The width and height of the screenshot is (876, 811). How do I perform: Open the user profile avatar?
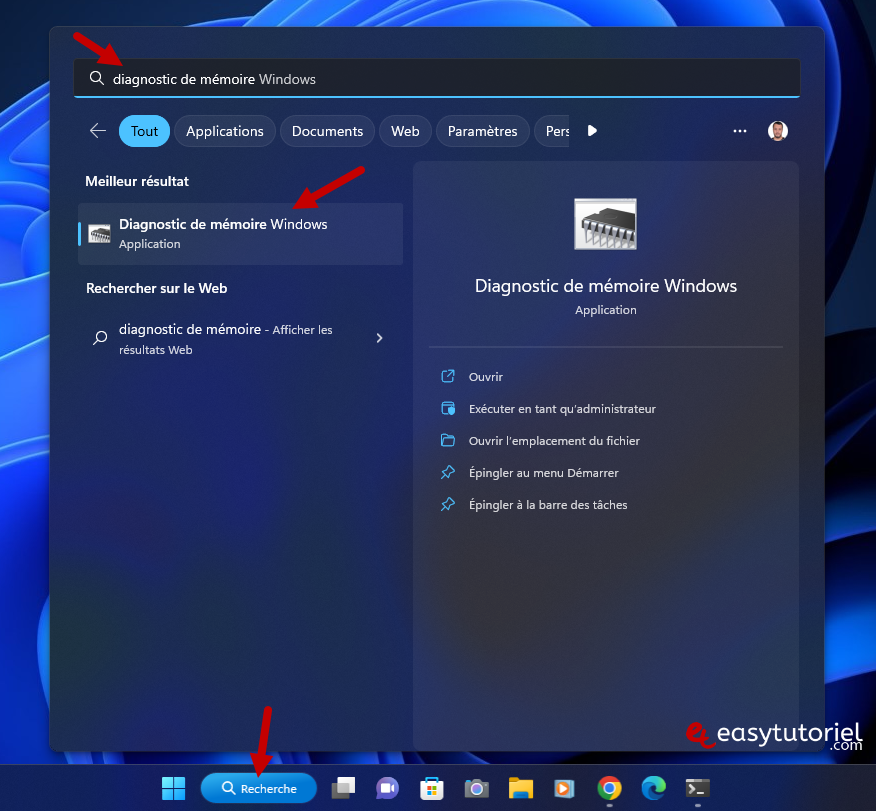coord(777,131)
